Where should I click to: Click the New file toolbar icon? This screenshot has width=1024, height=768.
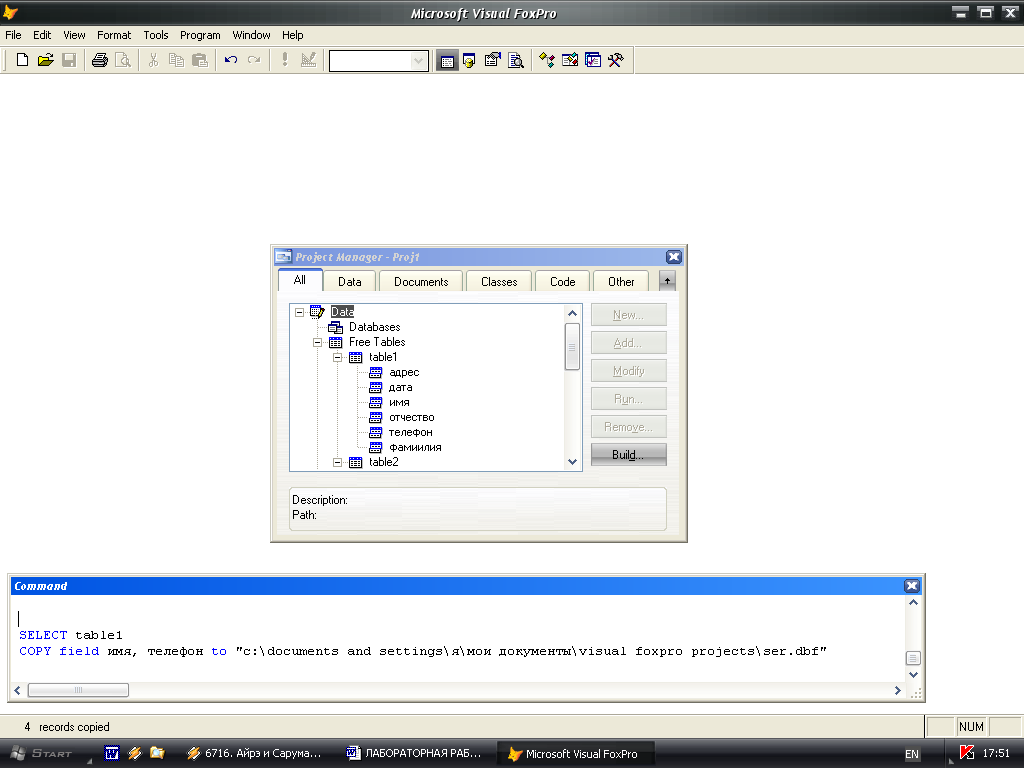coord(22,60)
